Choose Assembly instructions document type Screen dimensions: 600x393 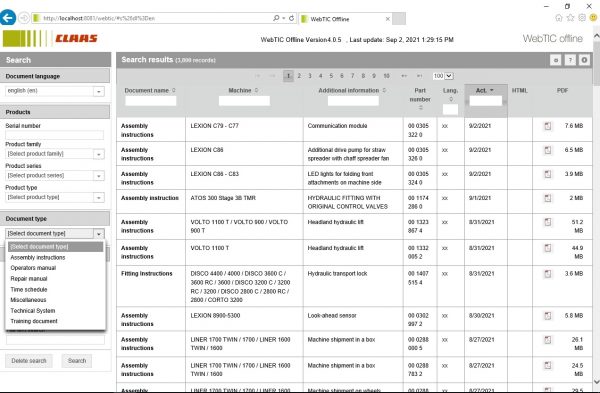(x=38, y=258)
